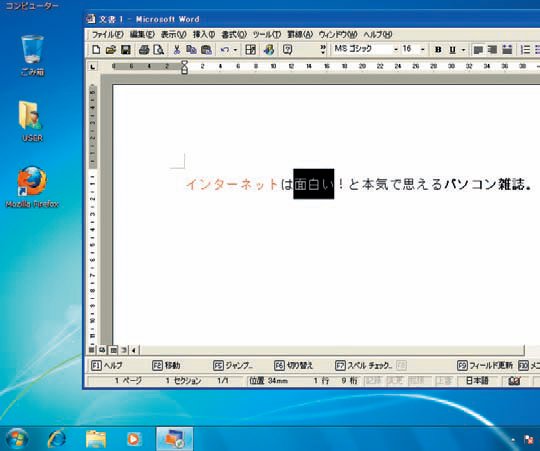
Task: Open print preview from the toolbar
Action: (x=158, y=50)
